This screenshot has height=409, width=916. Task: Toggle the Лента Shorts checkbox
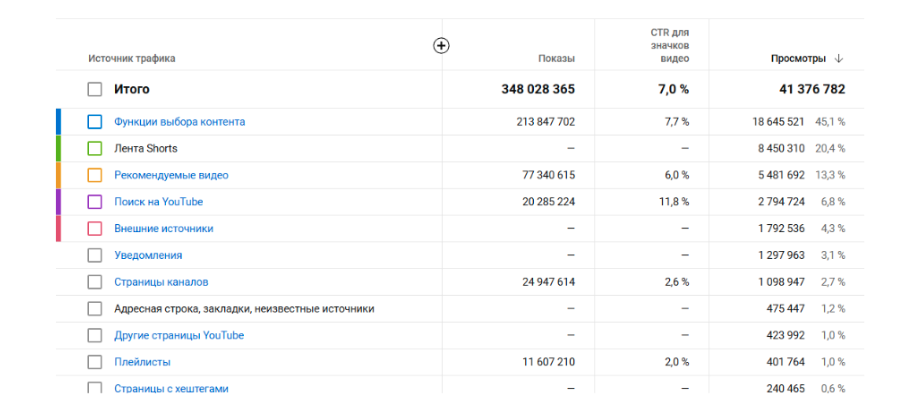point(94,148)
